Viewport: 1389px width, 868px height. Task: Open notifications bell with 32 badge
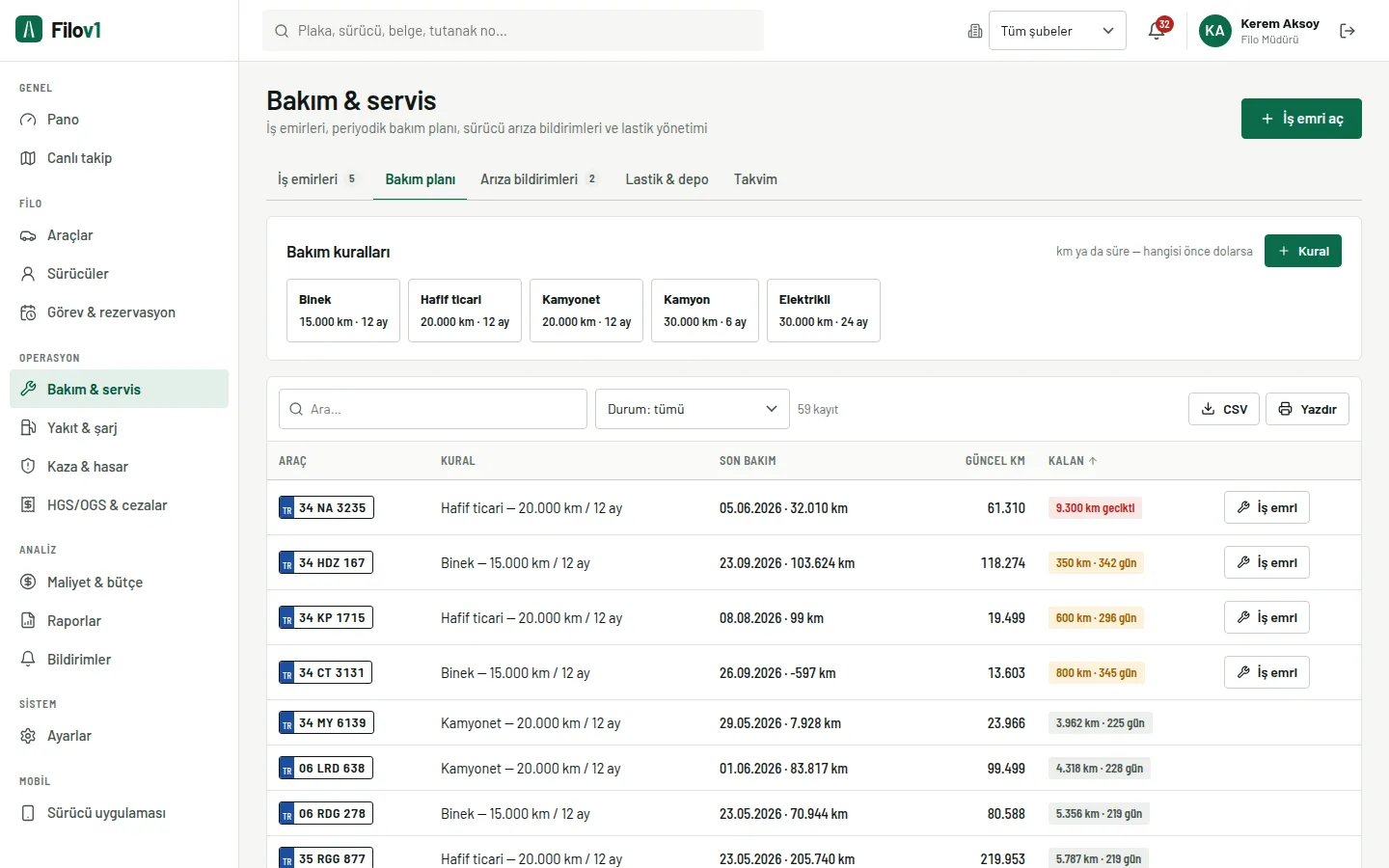coord(1157,31)
